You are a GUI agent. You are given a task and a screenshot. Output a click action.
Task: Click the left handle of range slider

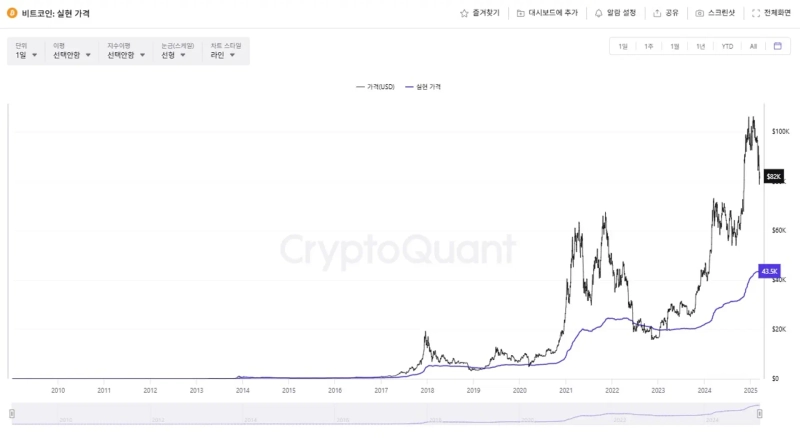click(x=12, y=413)
